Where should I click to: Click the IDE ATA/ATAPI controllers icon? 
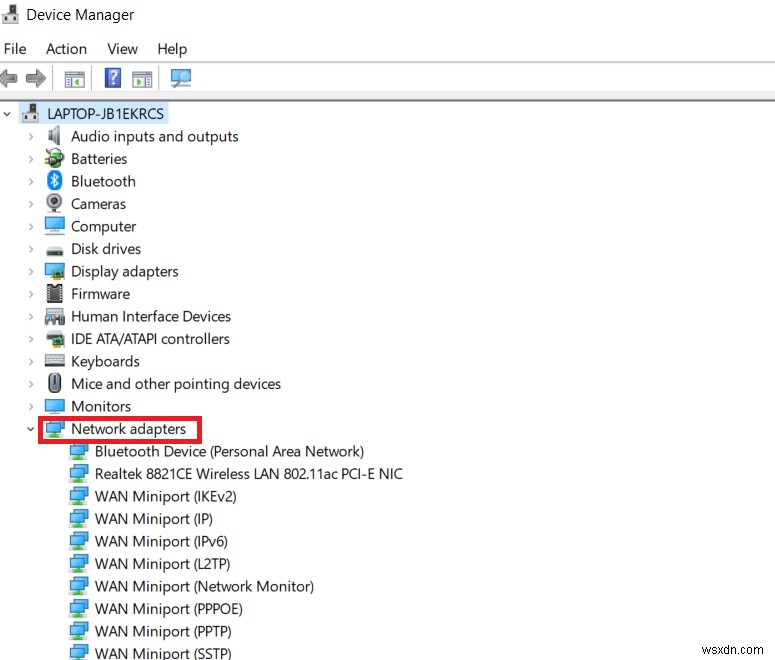click(x=55, y=339)
